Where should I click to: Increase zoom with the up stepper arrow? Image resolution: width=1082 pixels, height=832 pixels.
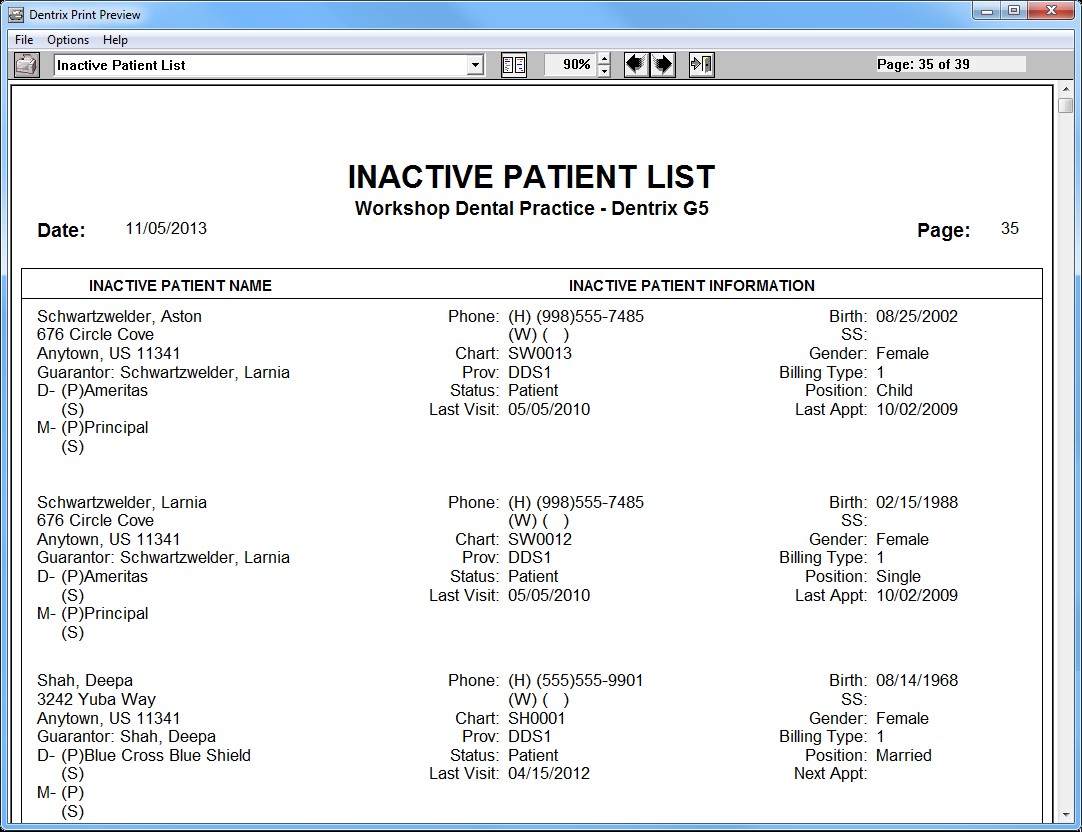[604, 59]
